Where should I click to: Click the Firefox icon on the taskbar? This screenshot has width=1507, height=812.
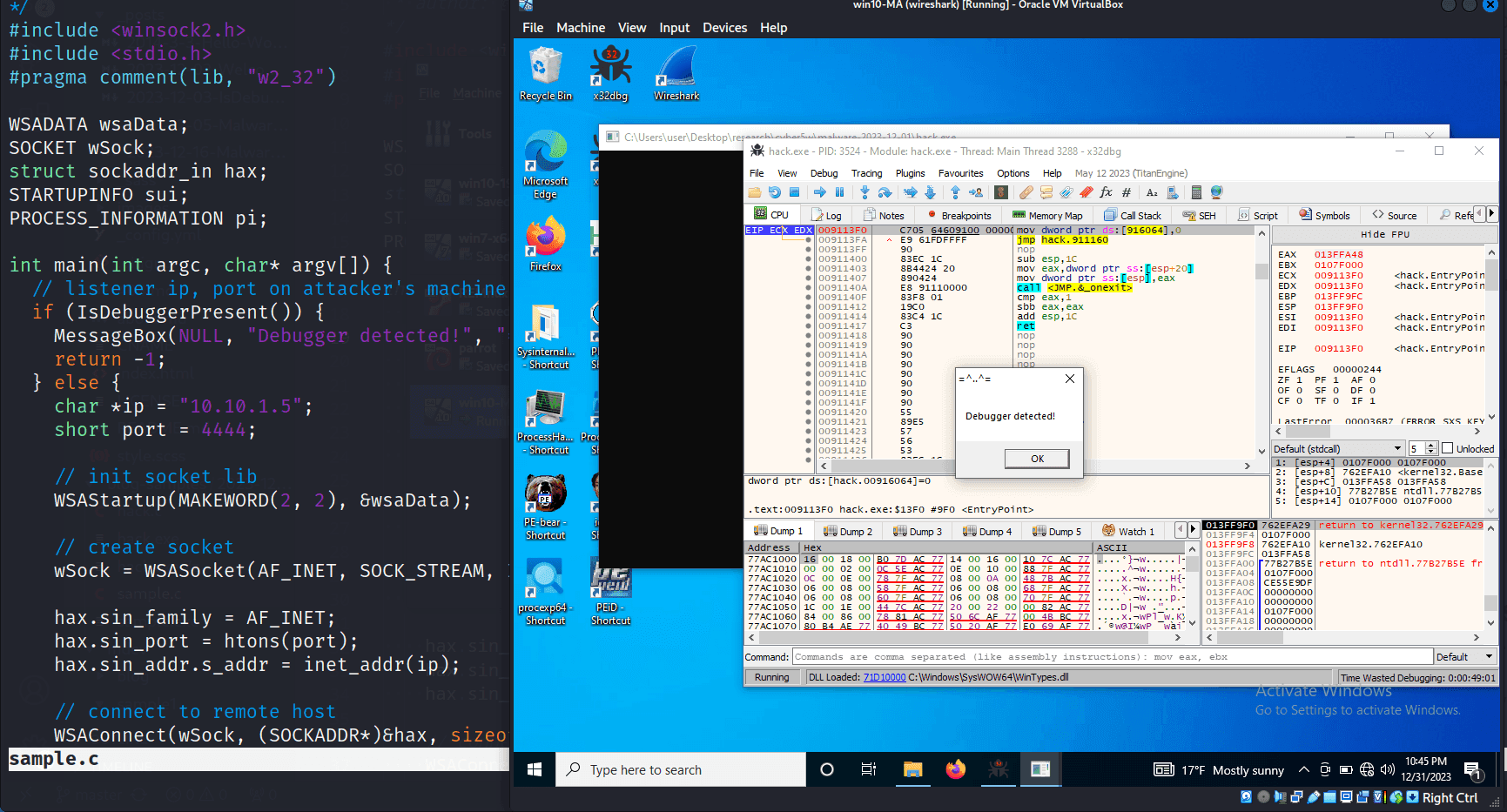(x=956, y=769)
